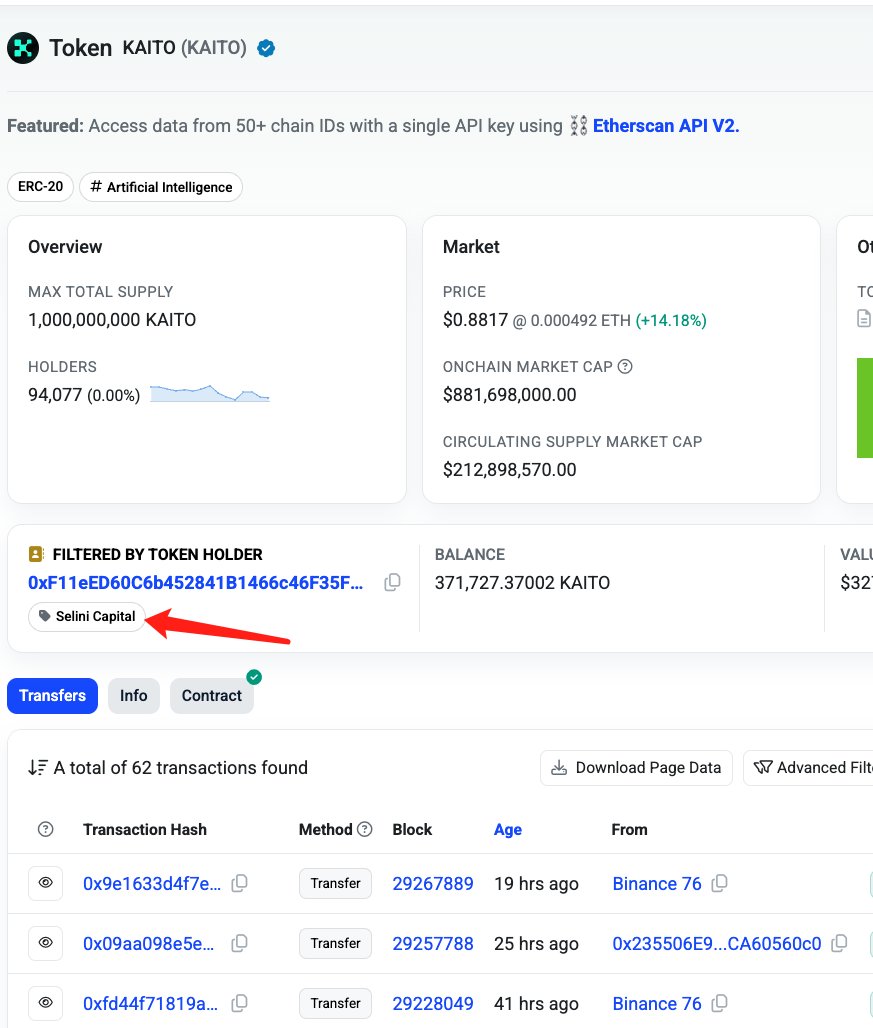
Task: Click the address book icon beside Filtered By Token Holder
Action: tap(36, 554)
